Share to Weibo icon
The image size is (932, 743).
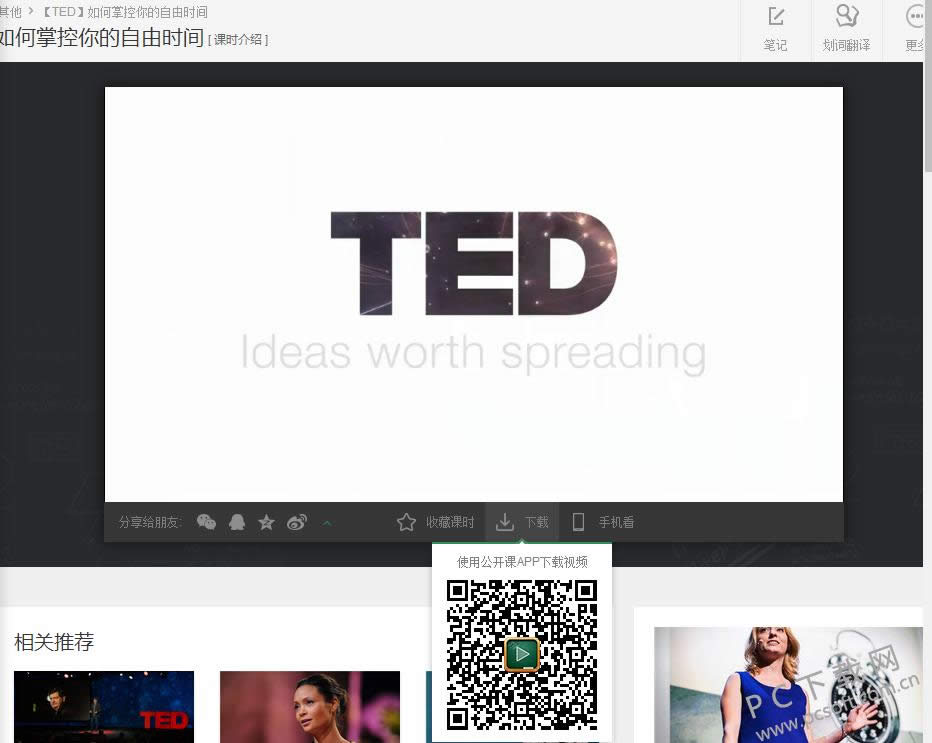(x=297, y=522)
